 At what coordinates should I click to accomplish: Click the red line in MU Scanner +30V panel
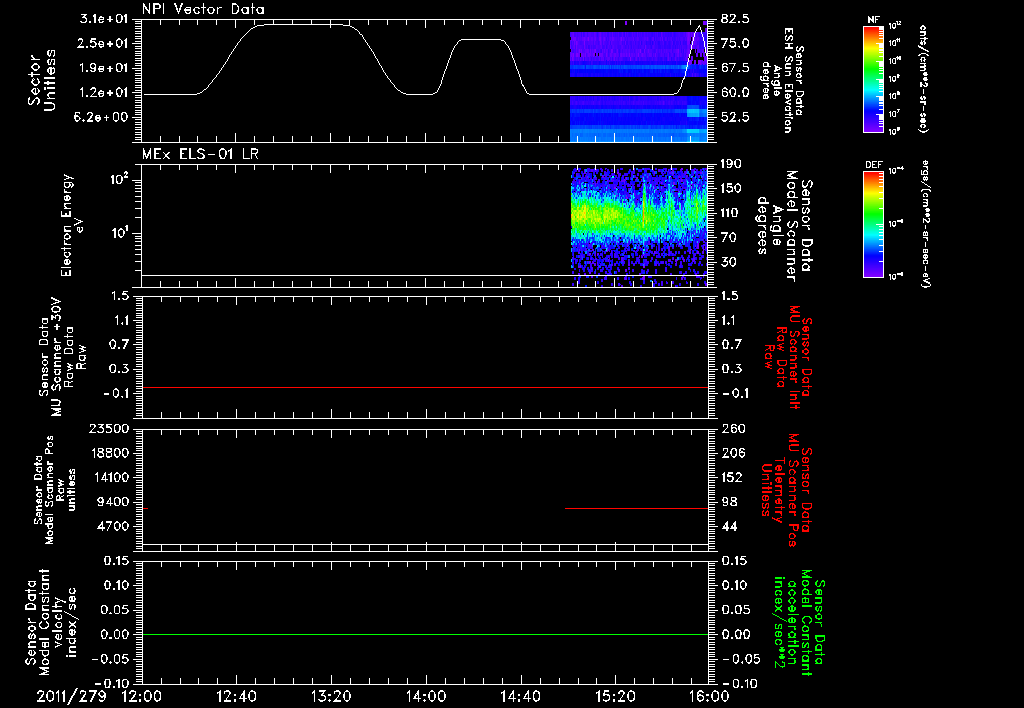424,387
